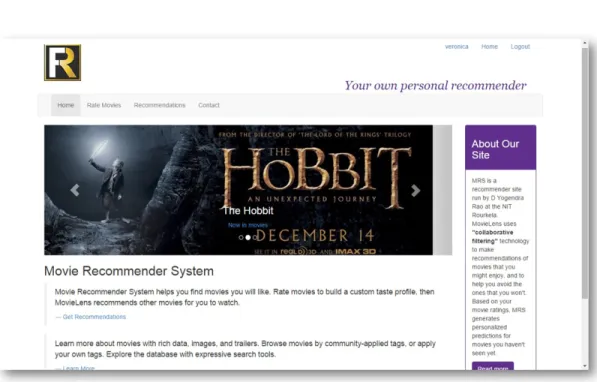Advance carousel with next arrow
The image size is (597, 382).
pyautogui.click(x=415, y=190)
